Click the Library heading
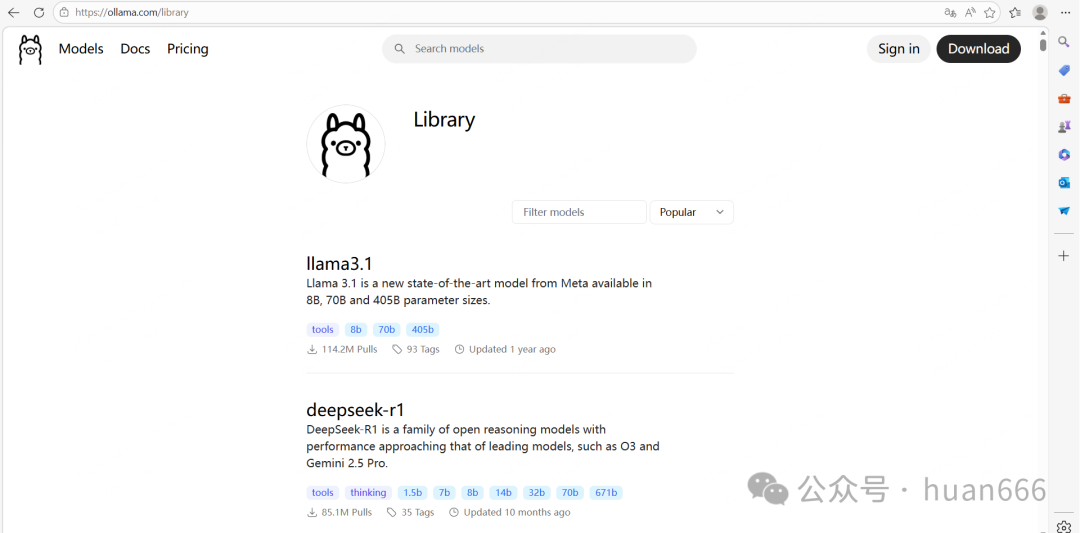The height and width of the screenshot is (533, 1080). [x=444, y=120]
